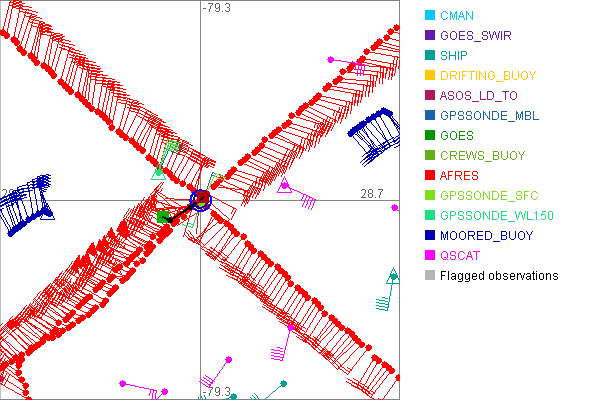The width and height of the screenshot is (600, 400).
Task: Click the SHIP legend label
Action: coord(455,56)
